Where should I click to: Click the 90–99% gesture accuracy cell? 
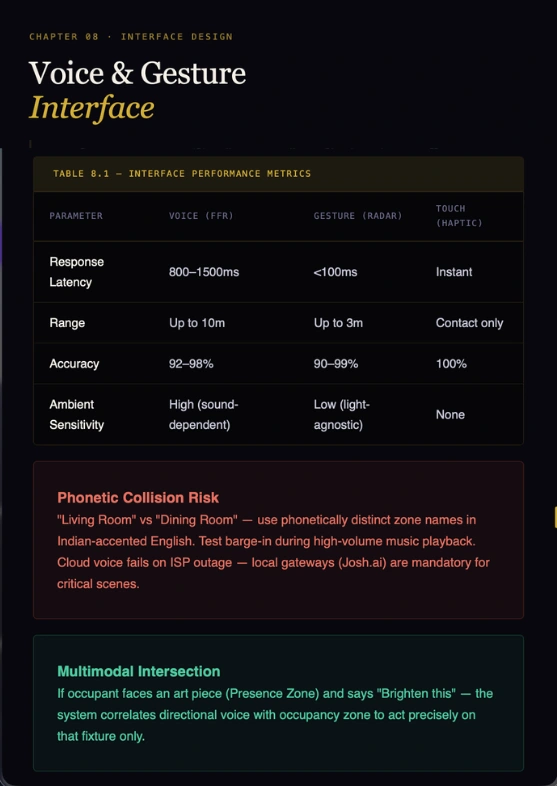336,363
